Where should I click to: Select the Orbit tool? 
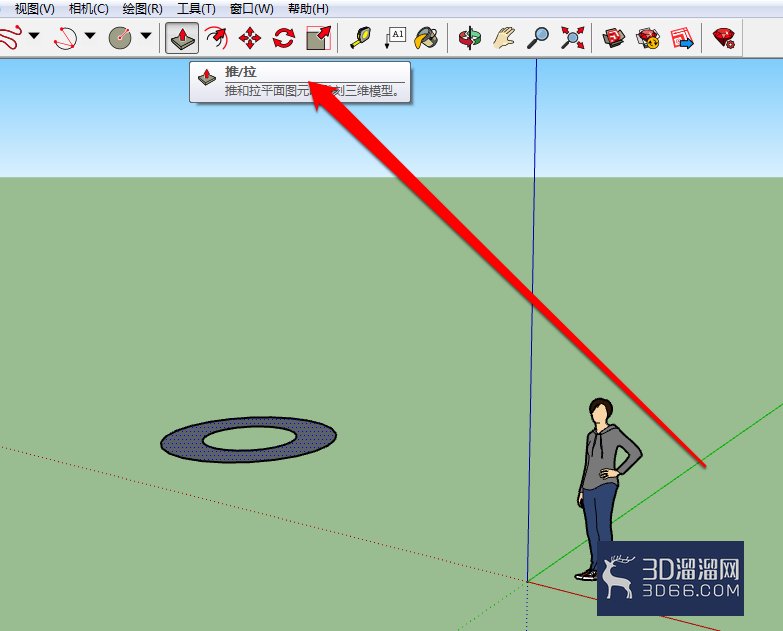[469, 38]
